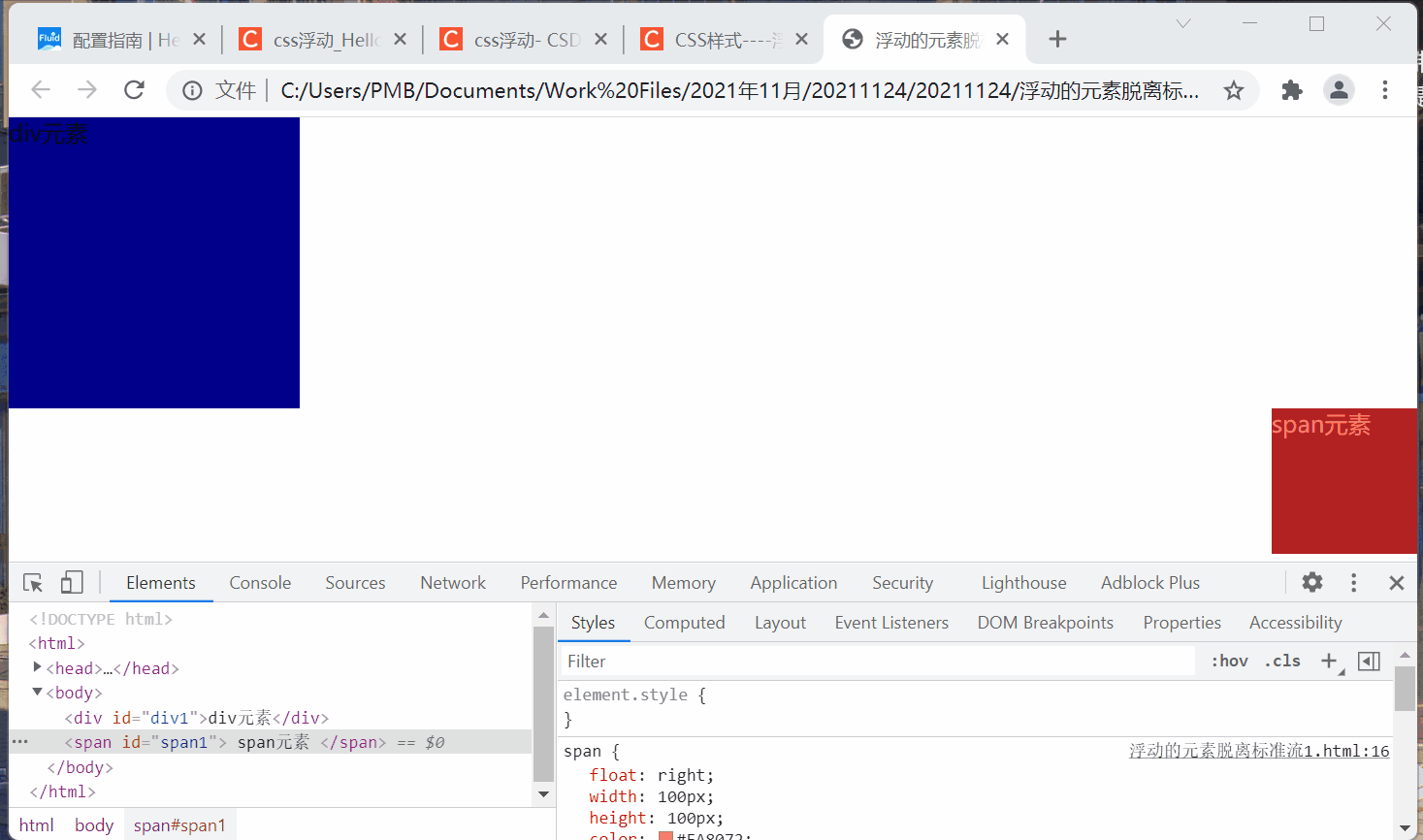1423x840 pixels.
Task: Activate the DevTools element inspector tool
Action: (x=33, y=582)
